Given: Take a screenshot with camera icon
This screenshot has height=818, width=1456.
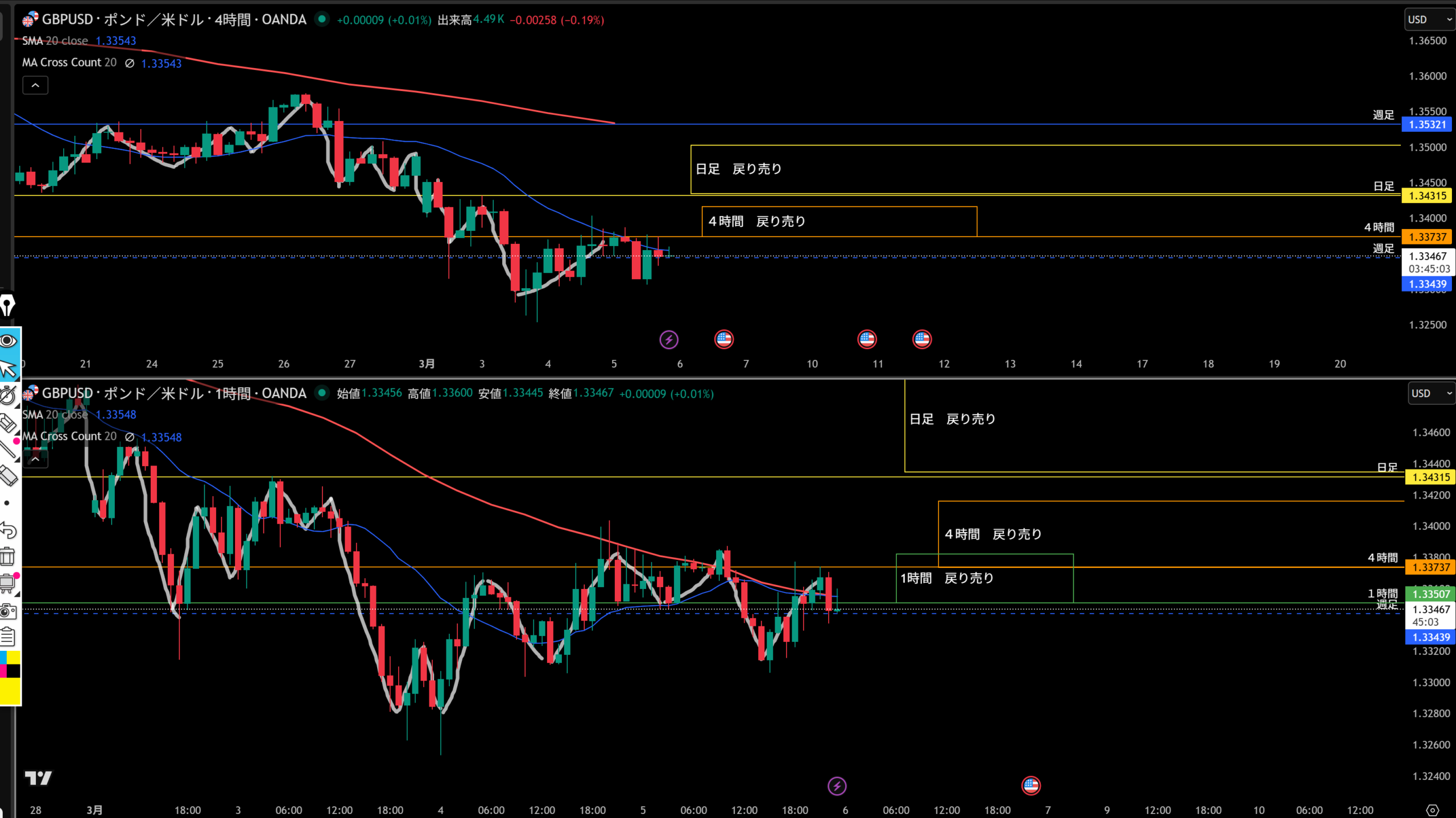Looking at the screenshot, I should [8, 612].
